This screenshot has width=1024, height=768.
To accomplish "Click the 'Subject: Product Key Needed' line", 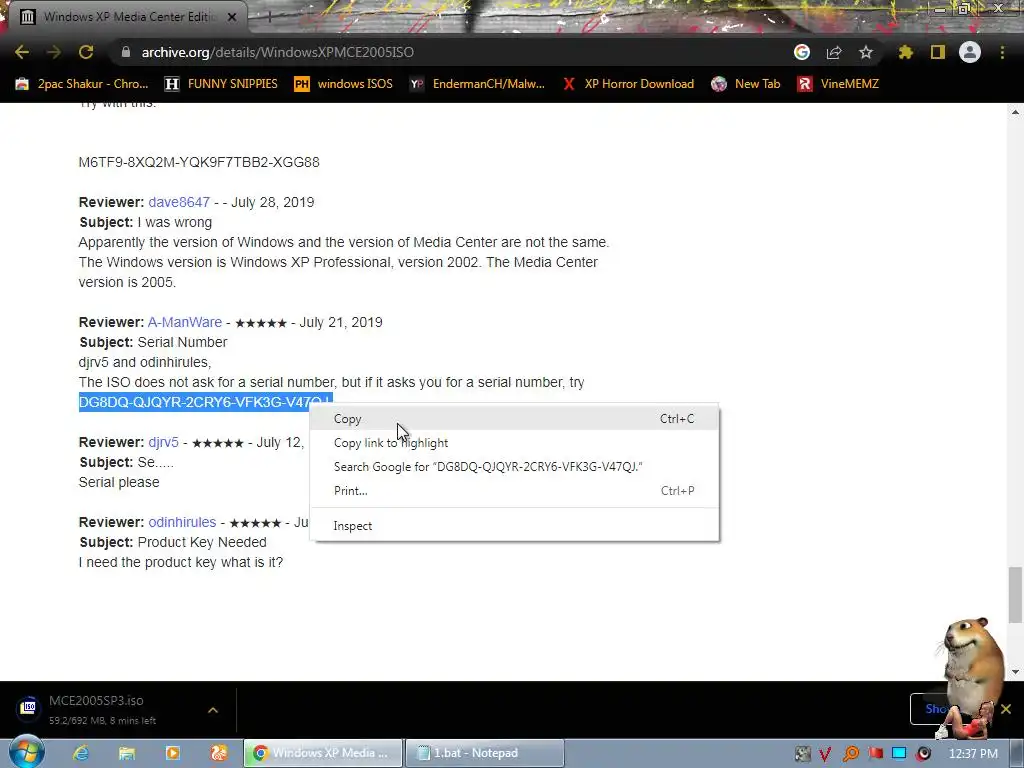I will pyautogui.click(x=173, y=543).
